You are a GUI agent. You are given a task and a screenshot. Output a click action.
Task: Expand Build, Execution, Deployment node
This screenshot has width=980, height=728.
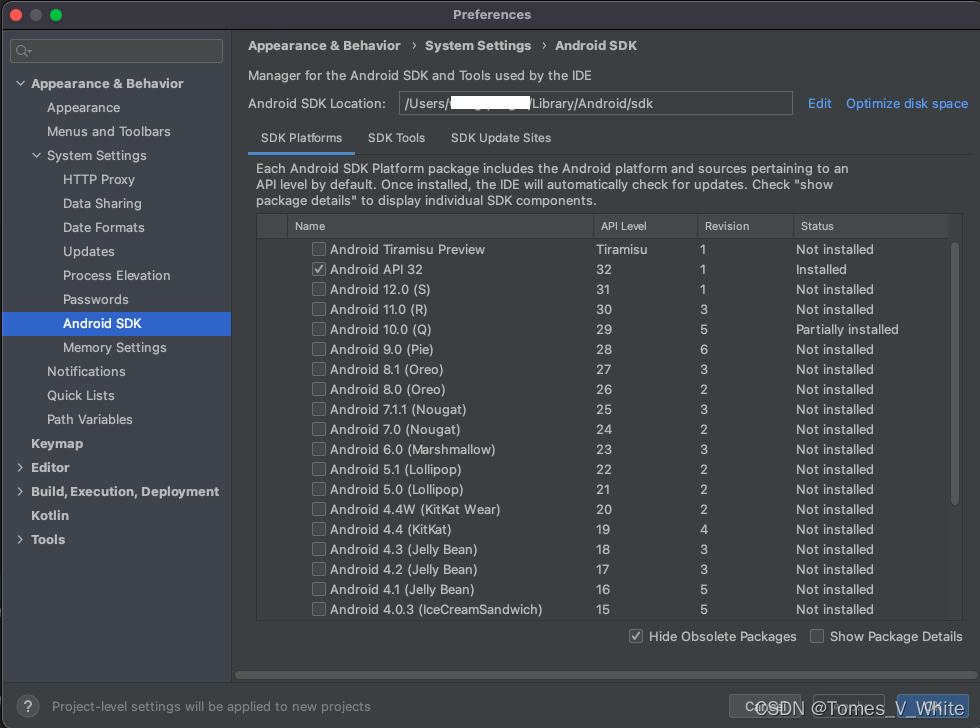[x=20, y=491]
